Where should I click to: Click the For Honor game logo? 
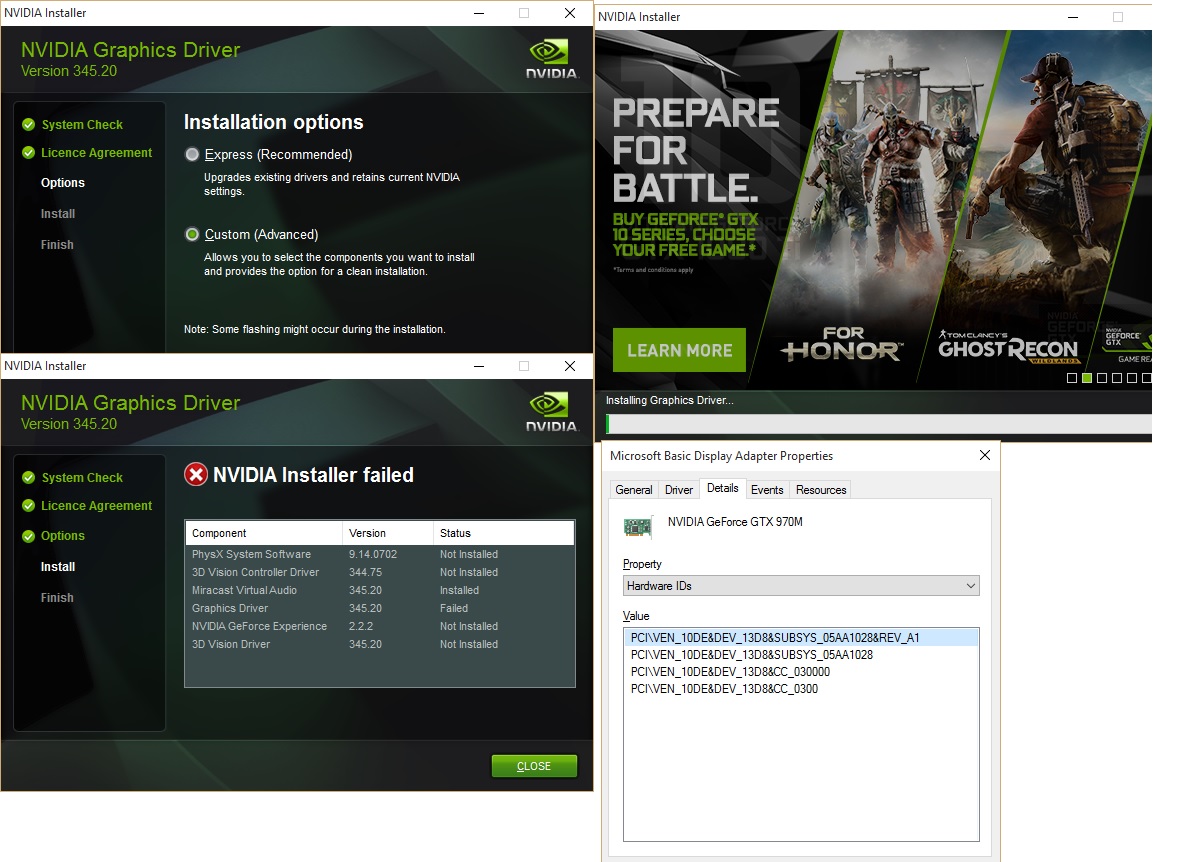coord(841,344)
